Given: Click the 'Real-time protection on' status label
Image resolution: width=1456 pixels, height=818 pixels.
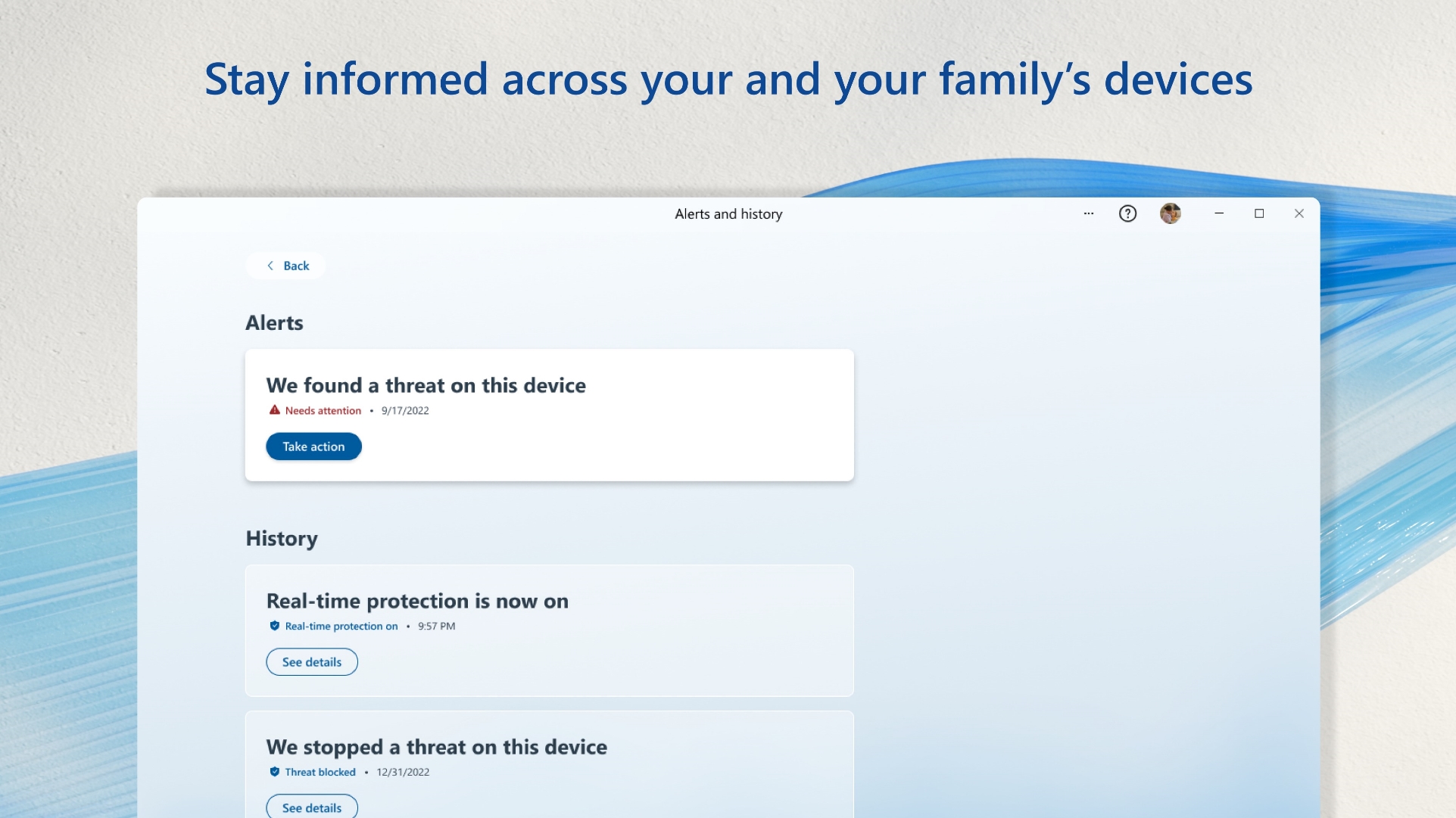Looking at the screenshot, I should [x=341, y=627].
